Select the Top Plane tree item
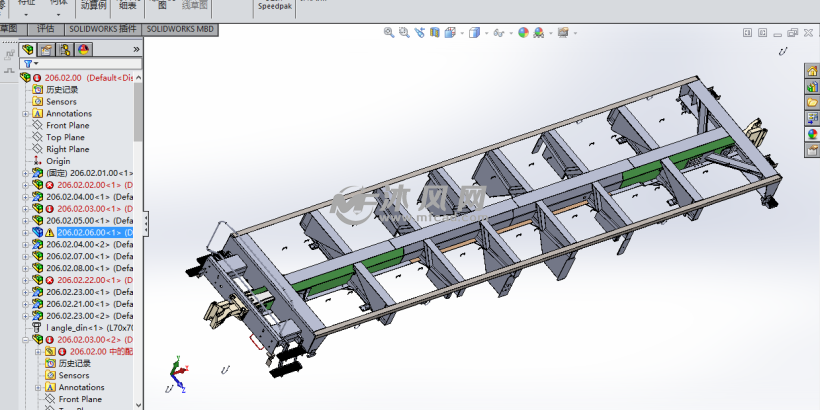This screenshot has height=410, width=820. click(65, 138)
